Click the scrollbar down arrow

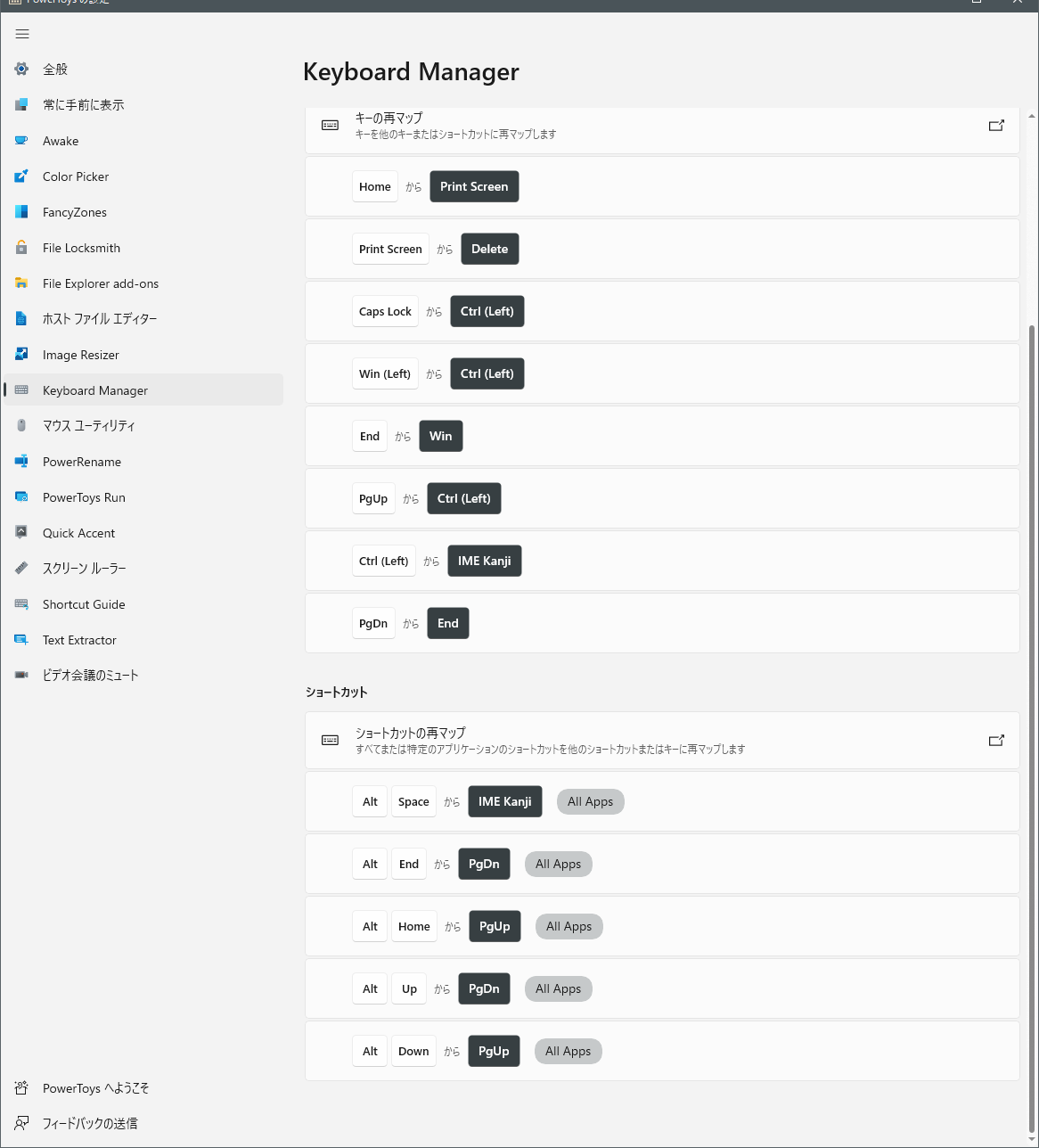pyautogui.click(x=1032, y=1138)
